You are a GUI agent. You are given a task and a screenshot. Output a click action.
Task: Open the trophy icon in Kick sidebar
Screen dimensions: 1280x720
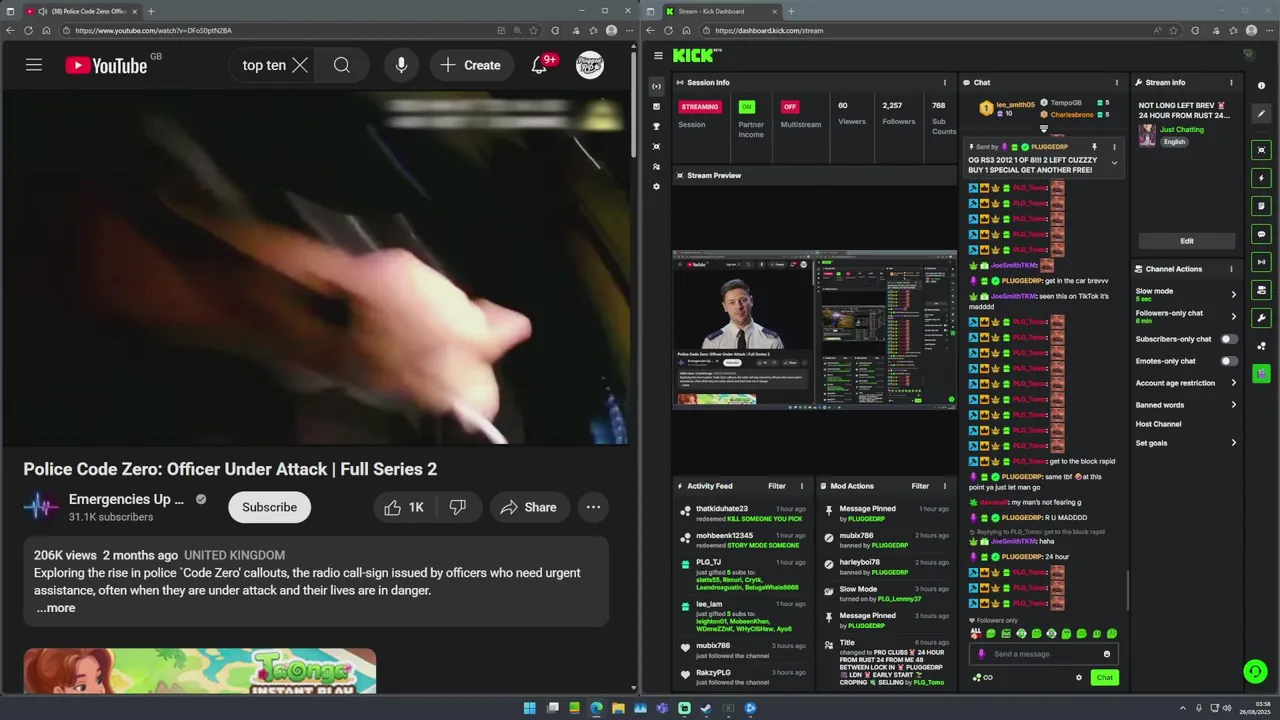tap(656, 126)
